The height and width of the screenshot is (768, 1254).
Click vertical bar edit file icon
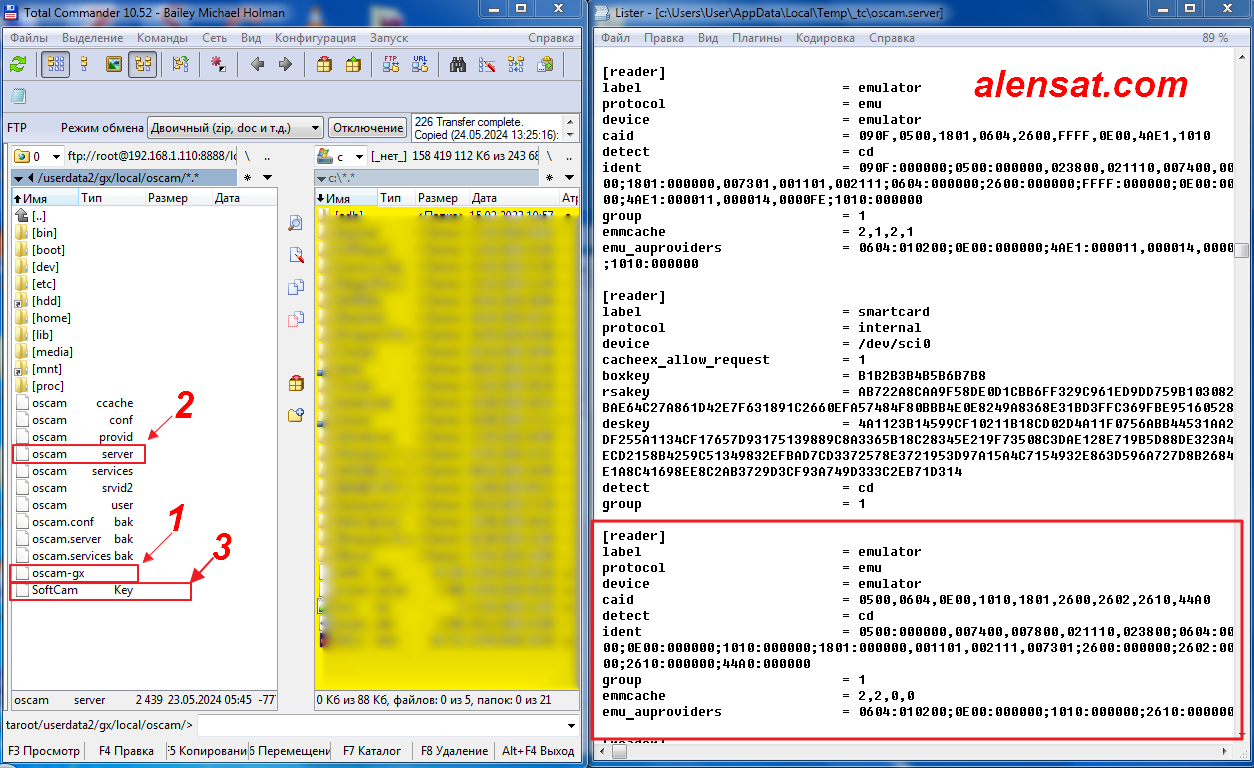(296, 254)
